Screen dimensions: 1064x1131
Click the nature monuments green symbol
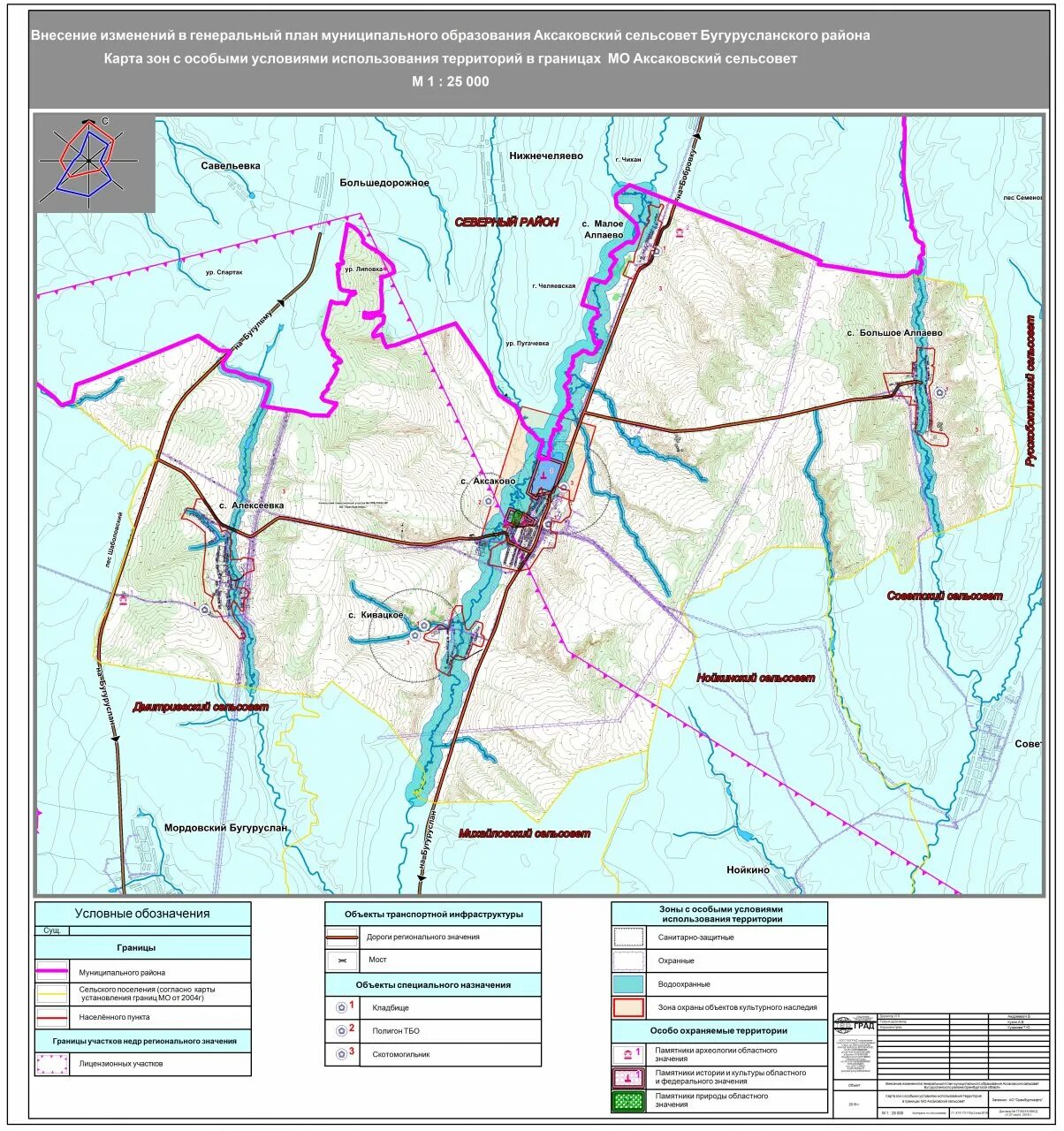tap(630, 1101)
